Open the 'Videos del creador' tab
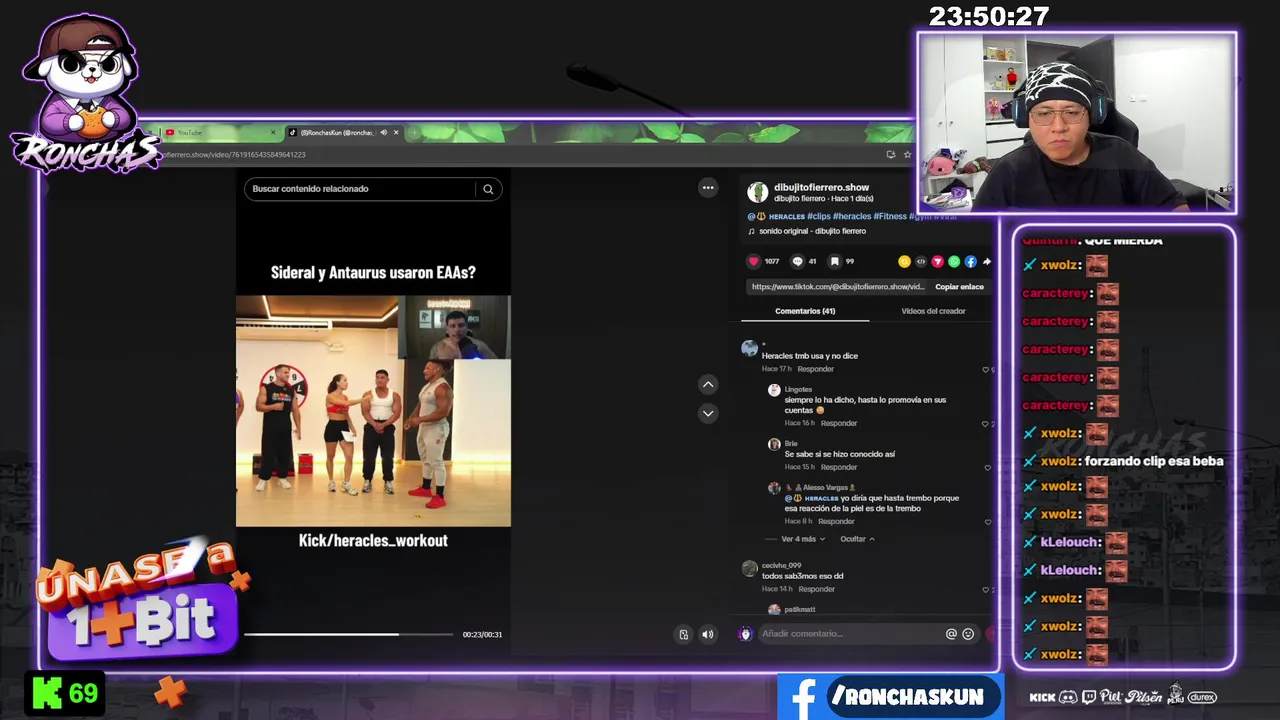The height and width of the screenshot is (720, 1280). point(933,311)
